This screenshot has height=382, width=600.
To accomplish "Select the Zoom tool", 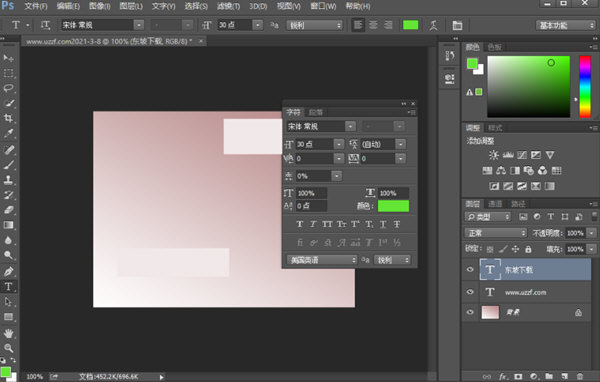I will 8,348.
